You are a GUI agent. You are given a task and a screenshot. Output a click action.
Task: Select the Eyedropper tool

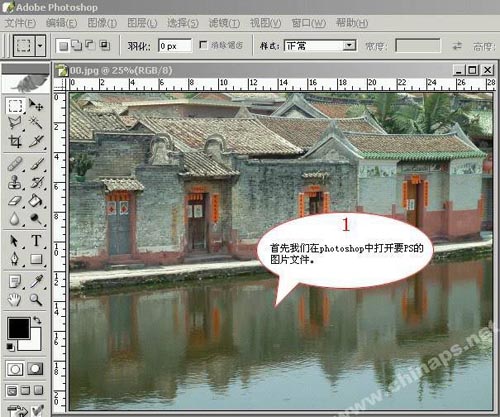point(36,281)
